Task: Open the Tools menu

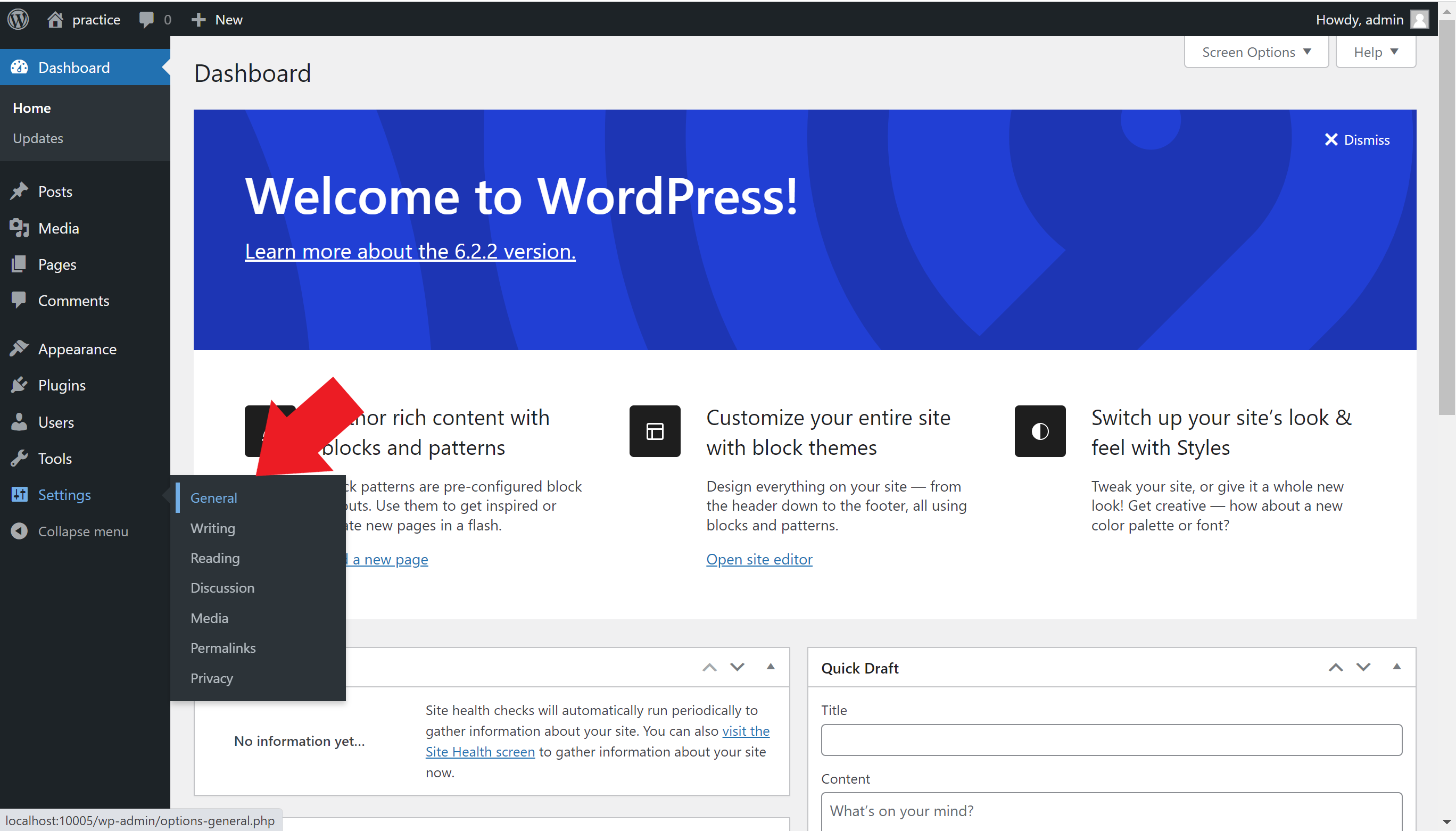Action: tap(55, 458)
